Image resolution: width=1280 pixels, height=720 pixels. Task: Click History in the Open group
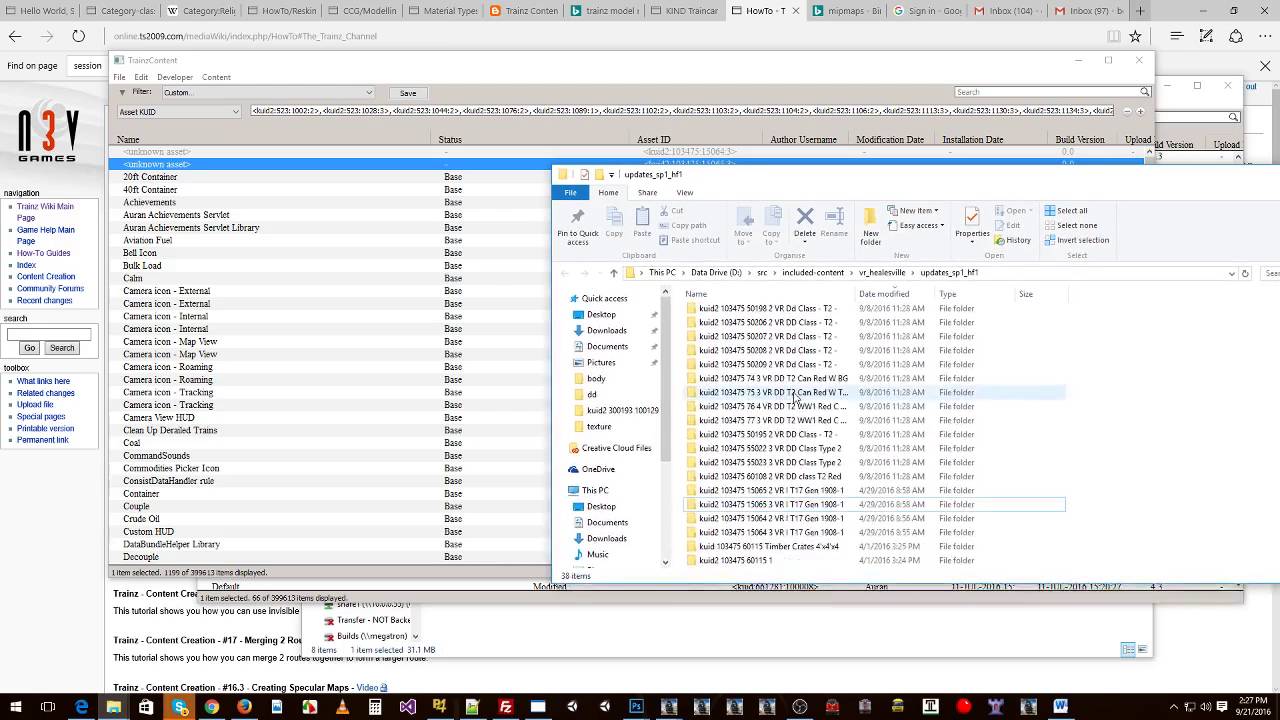click(x=1013, y=240)
